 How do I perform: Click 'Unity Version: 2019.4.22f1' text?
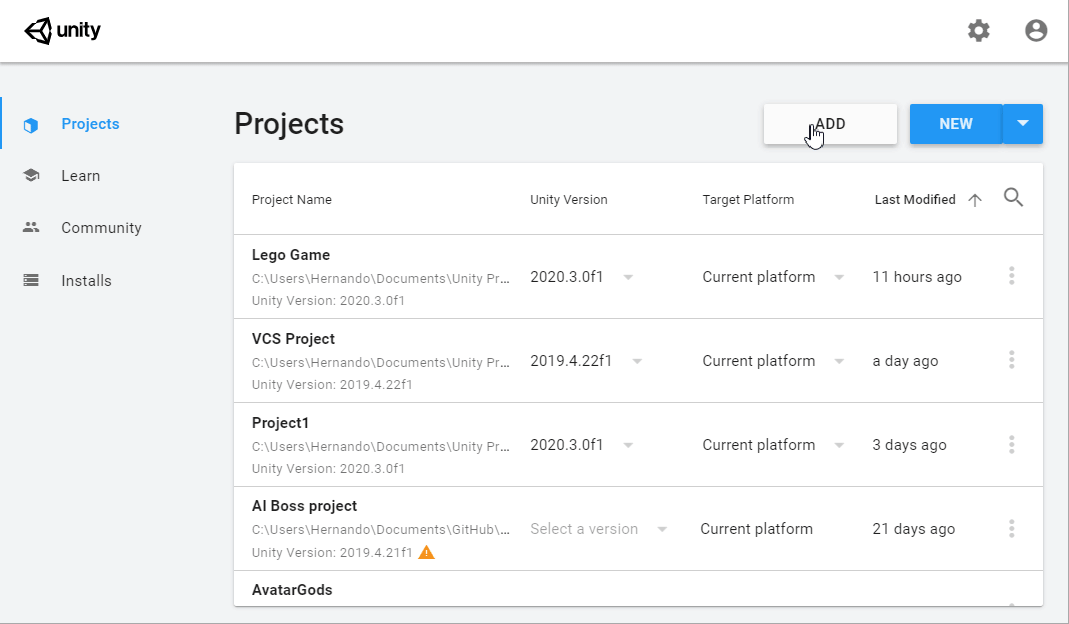[332, 385]
